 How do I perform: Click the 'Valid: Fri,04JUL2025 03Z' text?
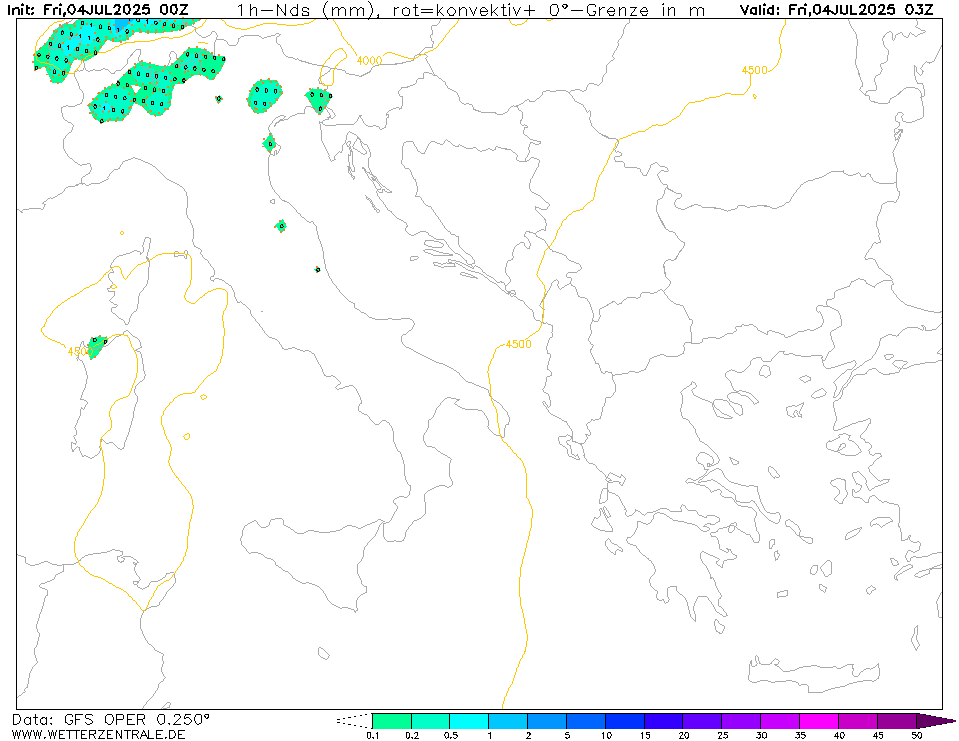tap(837, 10)
